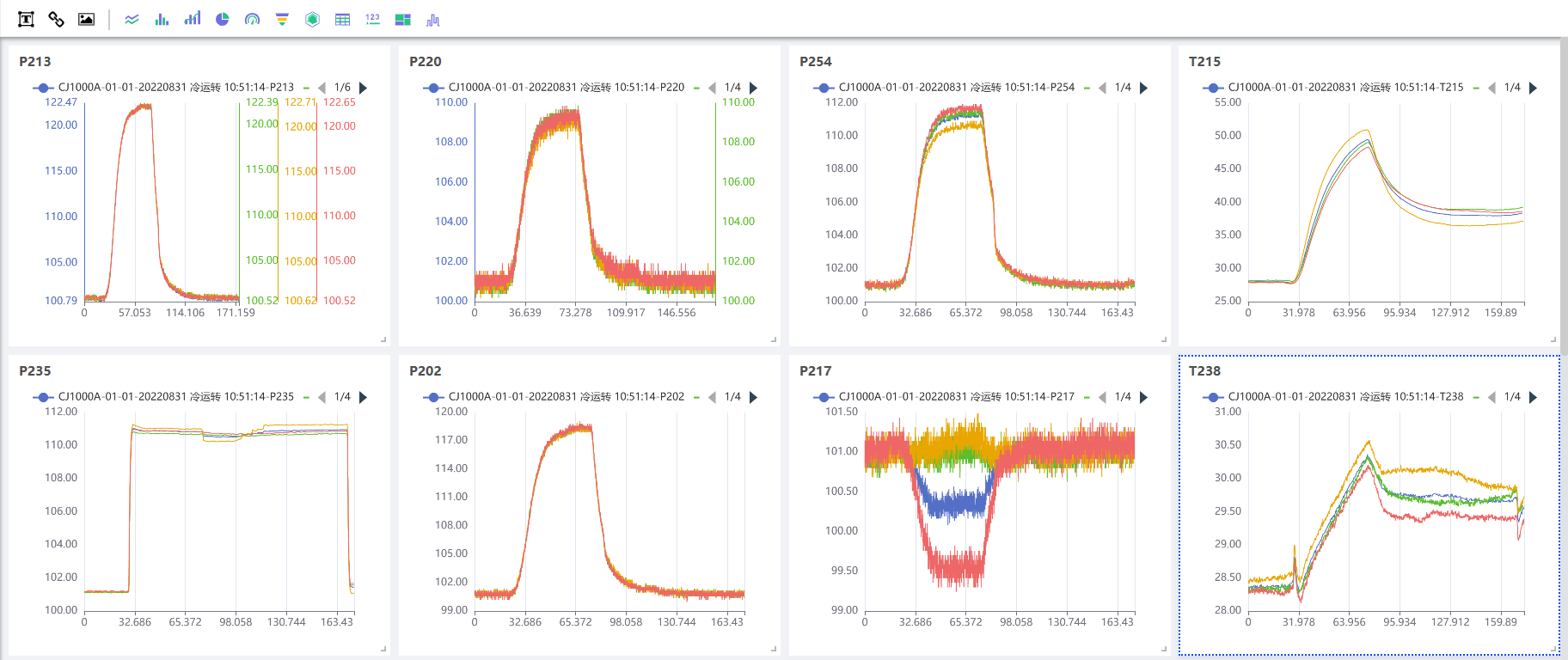The image size is (1568, 660).
Task: Insert a hyperlink widget from the toolbar
Action: 56,19
